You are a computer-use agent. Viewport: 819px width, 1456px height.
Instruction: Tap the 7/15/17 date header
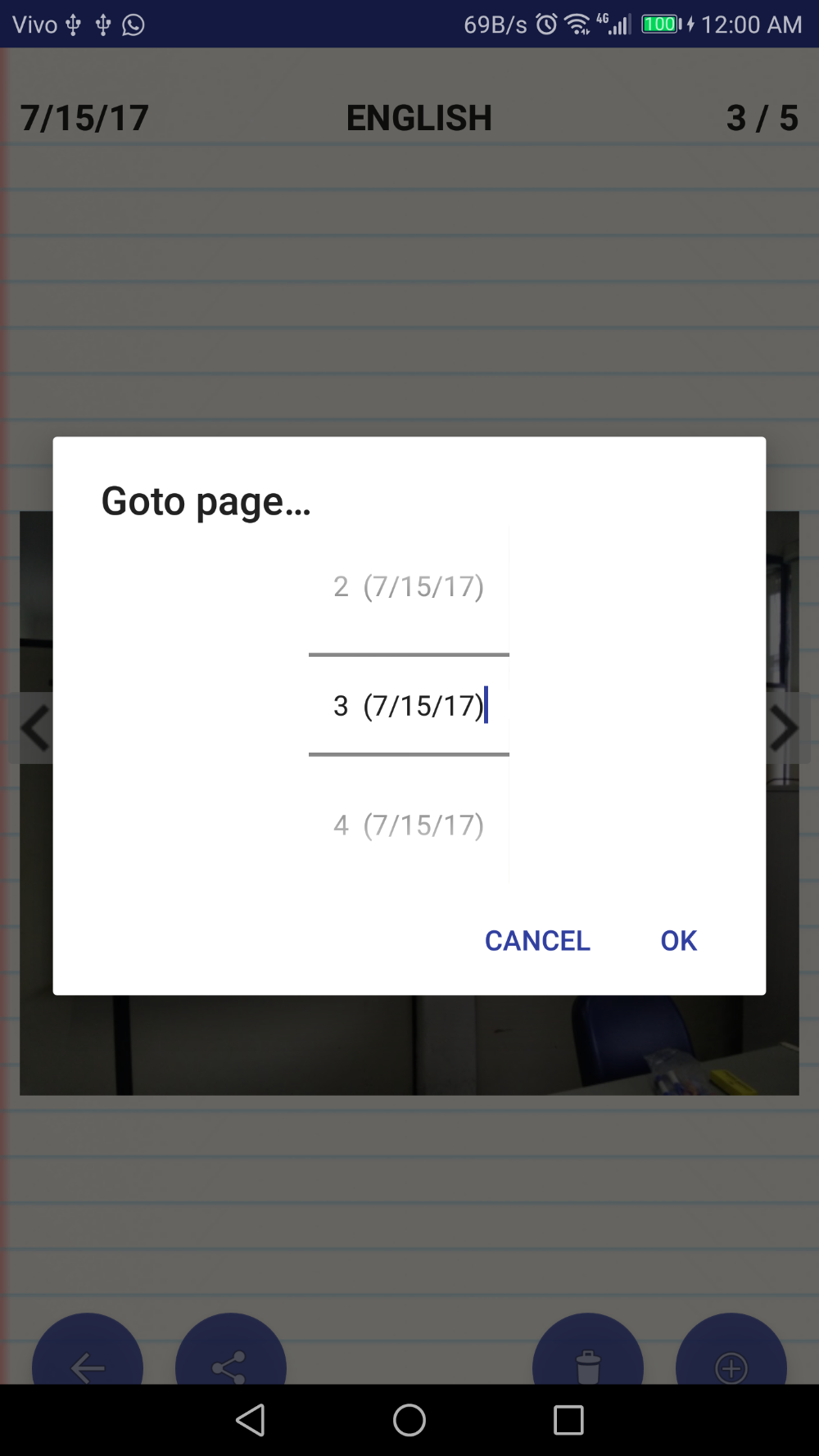tap(84, 118)
